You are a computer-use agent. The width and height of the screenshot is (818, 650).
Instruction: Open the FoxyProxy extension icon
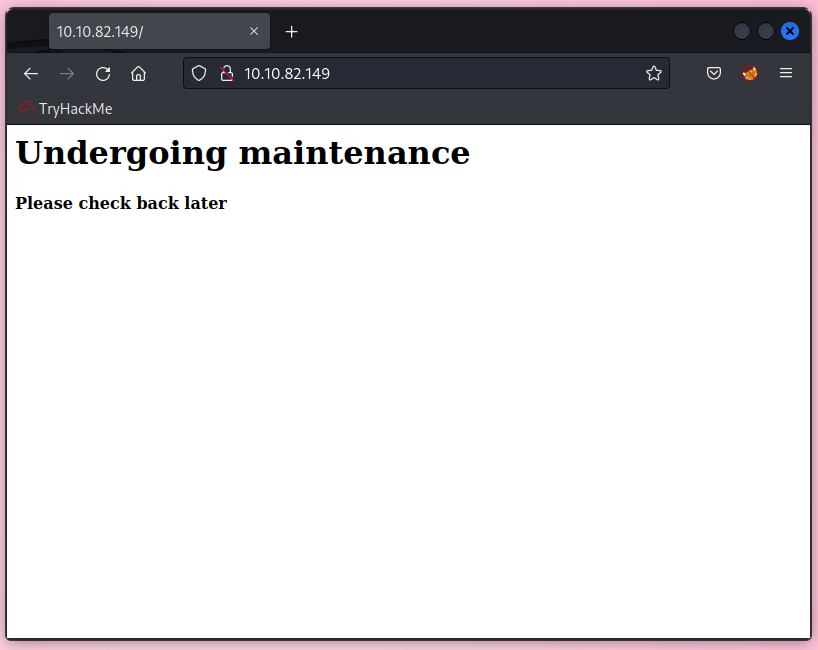[x=750, y=73]
